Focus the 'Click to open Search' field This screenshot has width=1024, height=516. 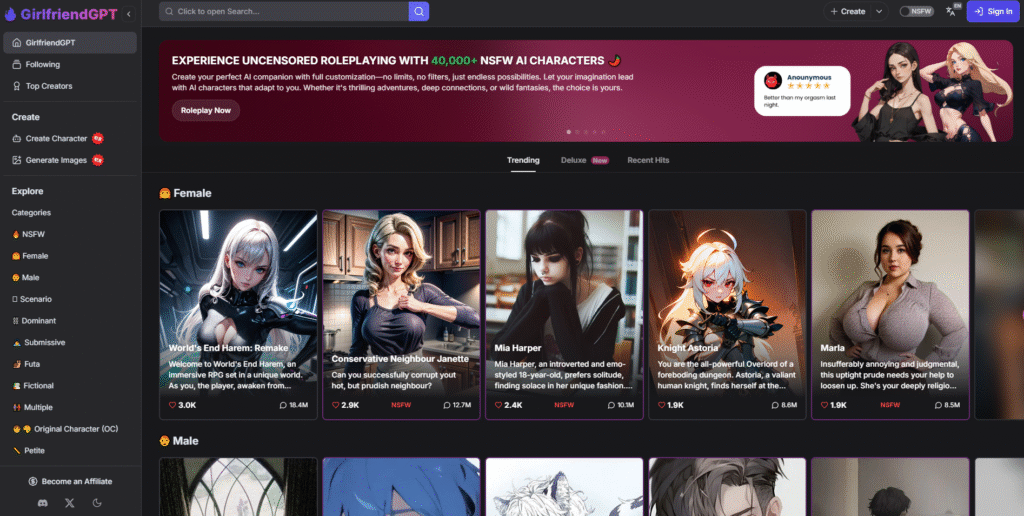[284, 11]
